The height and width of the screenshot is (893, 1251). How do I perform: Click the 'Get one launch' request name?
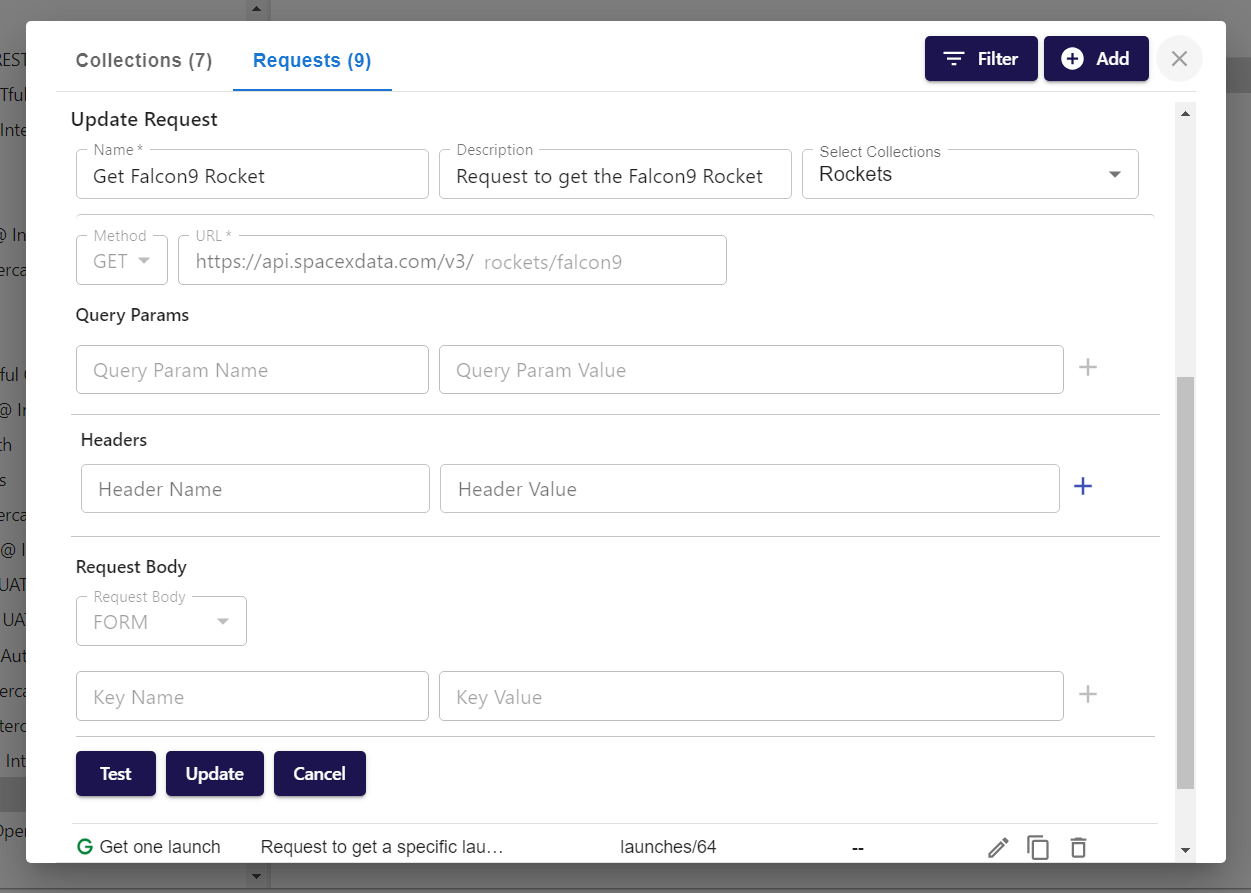point(160,847)
